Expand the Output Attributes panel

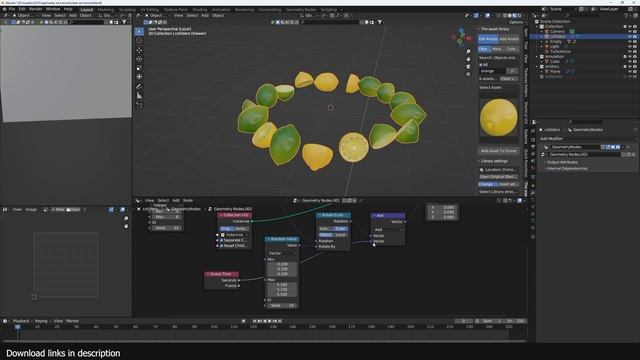click(562, 162)
